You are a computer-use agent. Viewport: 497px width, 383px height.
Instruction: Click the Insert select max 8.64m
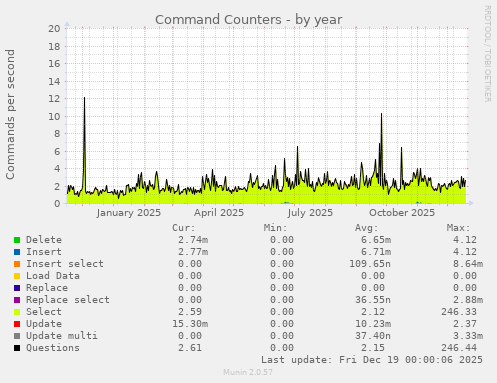click(468, 264)
